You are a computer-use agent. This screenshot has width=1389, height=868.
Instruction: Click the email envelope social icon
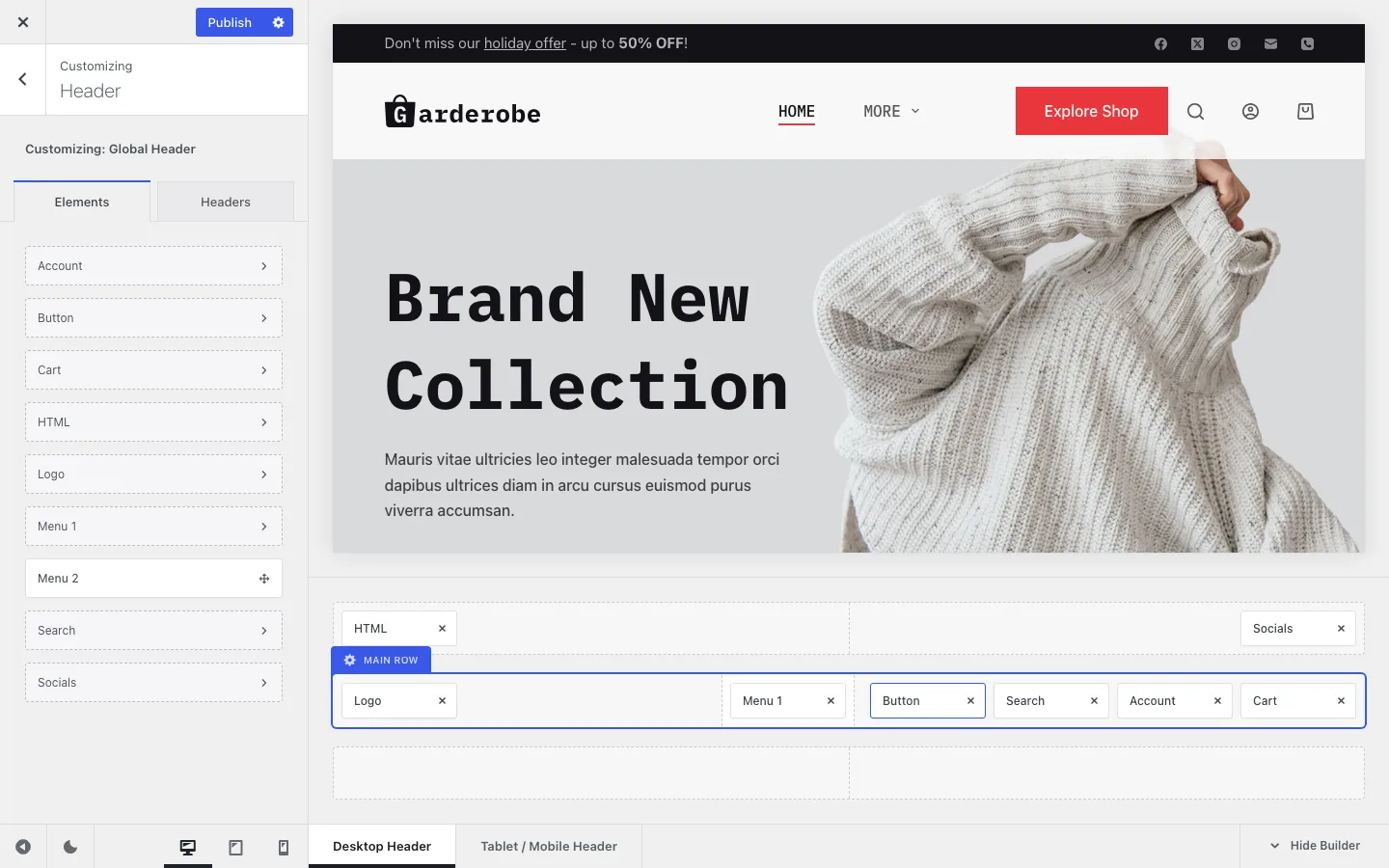[1270, 43]
